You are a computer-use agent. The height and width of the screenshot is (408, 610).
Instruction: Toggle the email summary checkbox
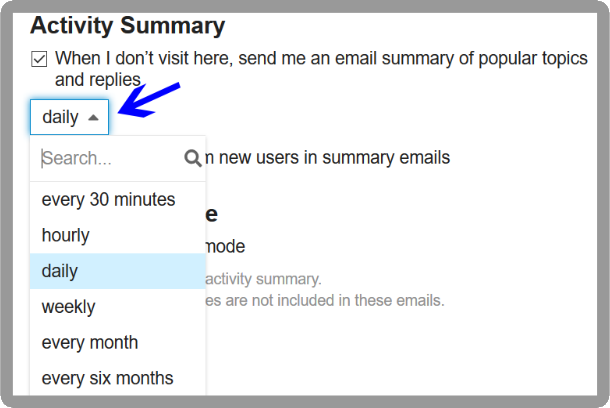[39, 59]
